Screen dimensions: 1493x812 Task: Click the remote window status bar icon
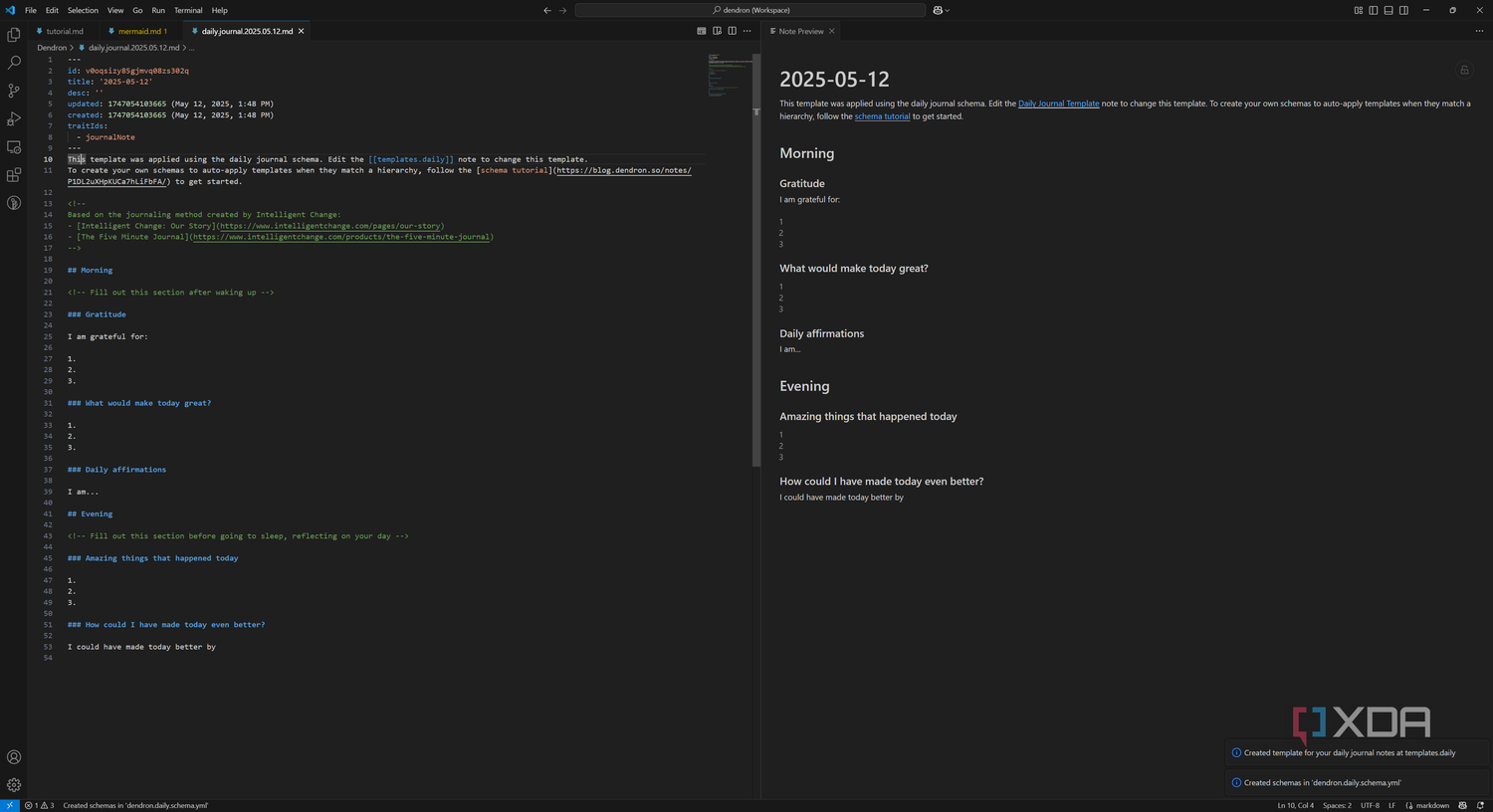click(9, 805)
